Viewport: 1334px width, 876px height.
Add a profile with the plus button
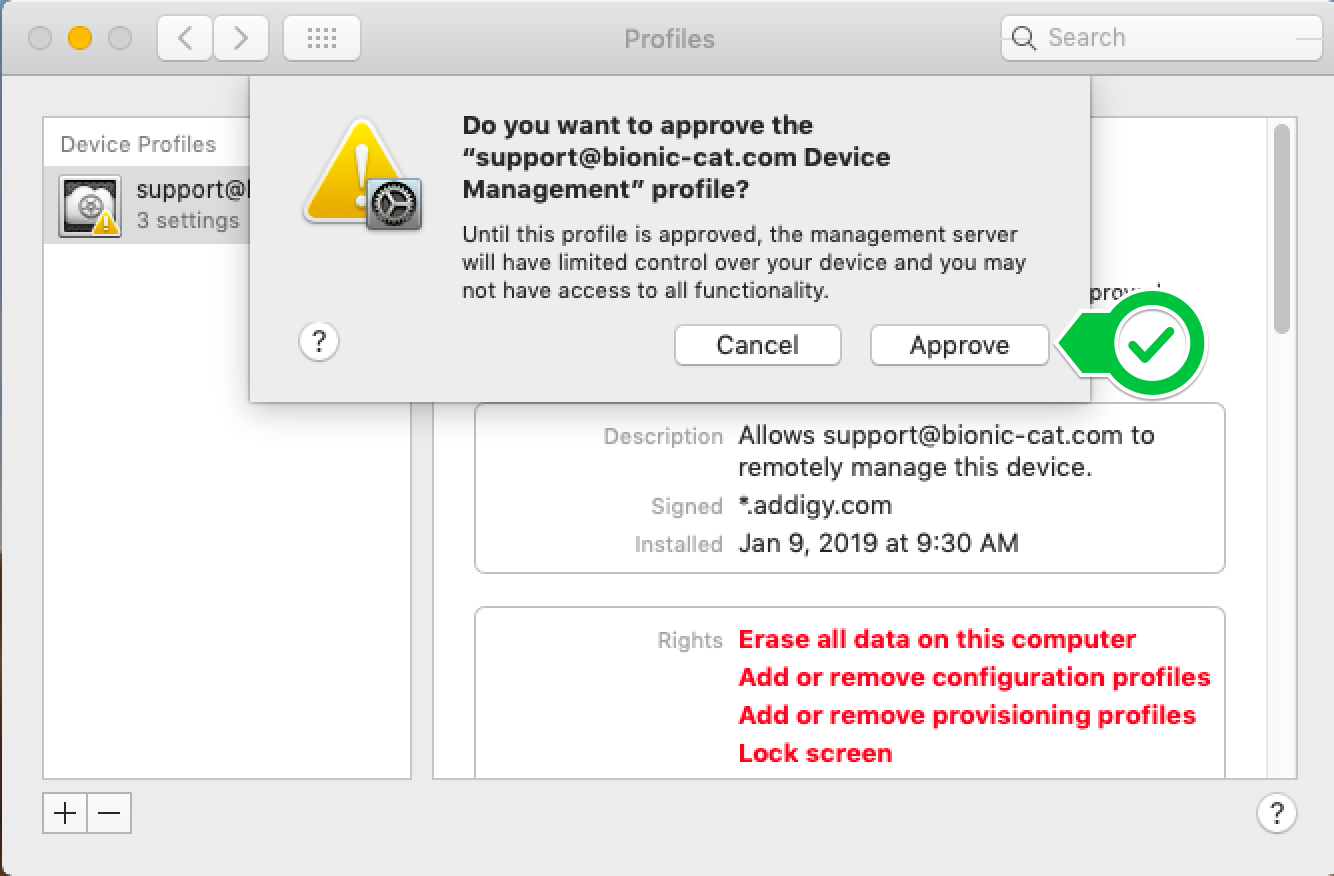coord(65,813)
